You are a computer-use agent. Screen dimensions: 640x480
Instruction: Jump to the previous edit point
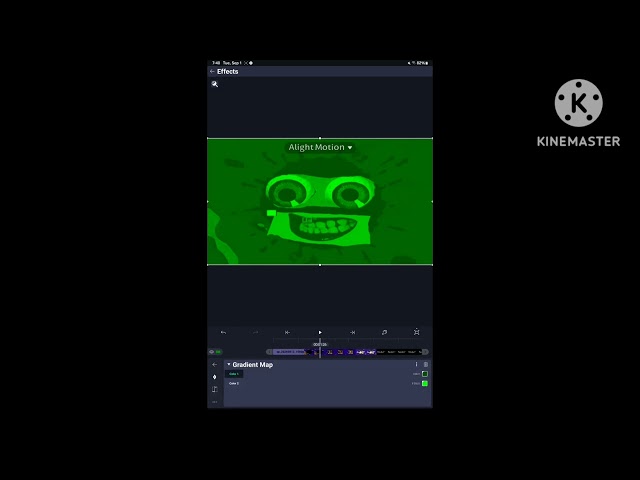[287, 332]
